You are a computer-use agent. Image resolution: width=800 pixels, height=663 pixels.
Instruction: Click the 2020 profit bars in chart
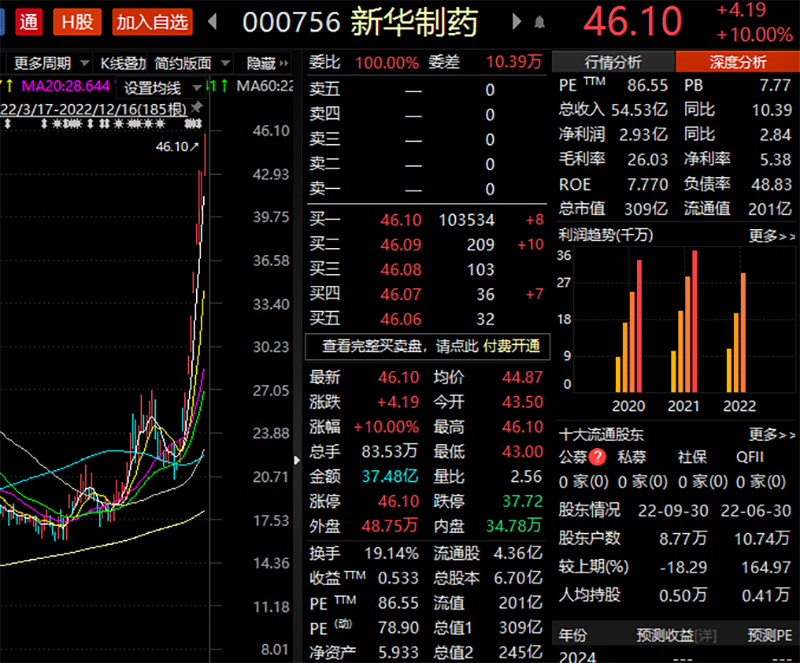629,327
